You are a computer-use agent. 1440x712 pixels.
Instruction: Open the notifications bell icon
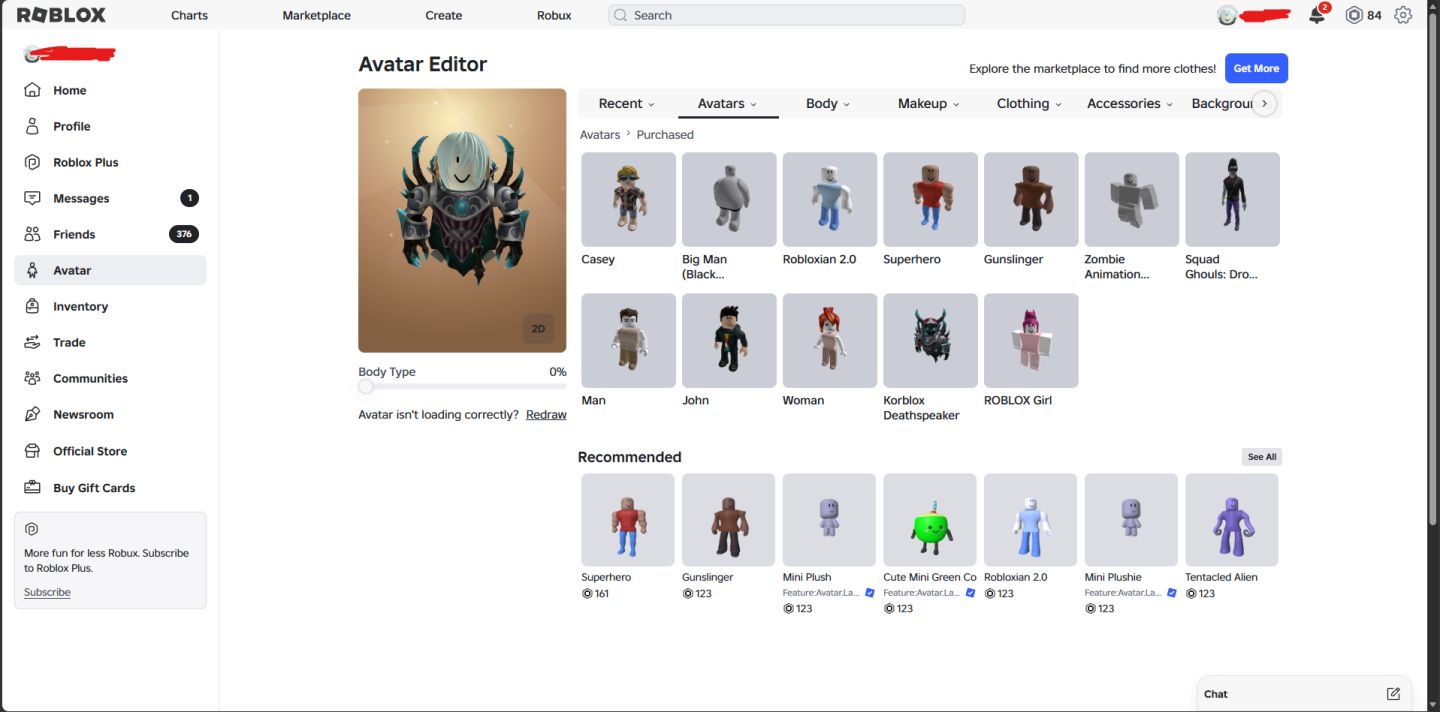[1317, 15]
